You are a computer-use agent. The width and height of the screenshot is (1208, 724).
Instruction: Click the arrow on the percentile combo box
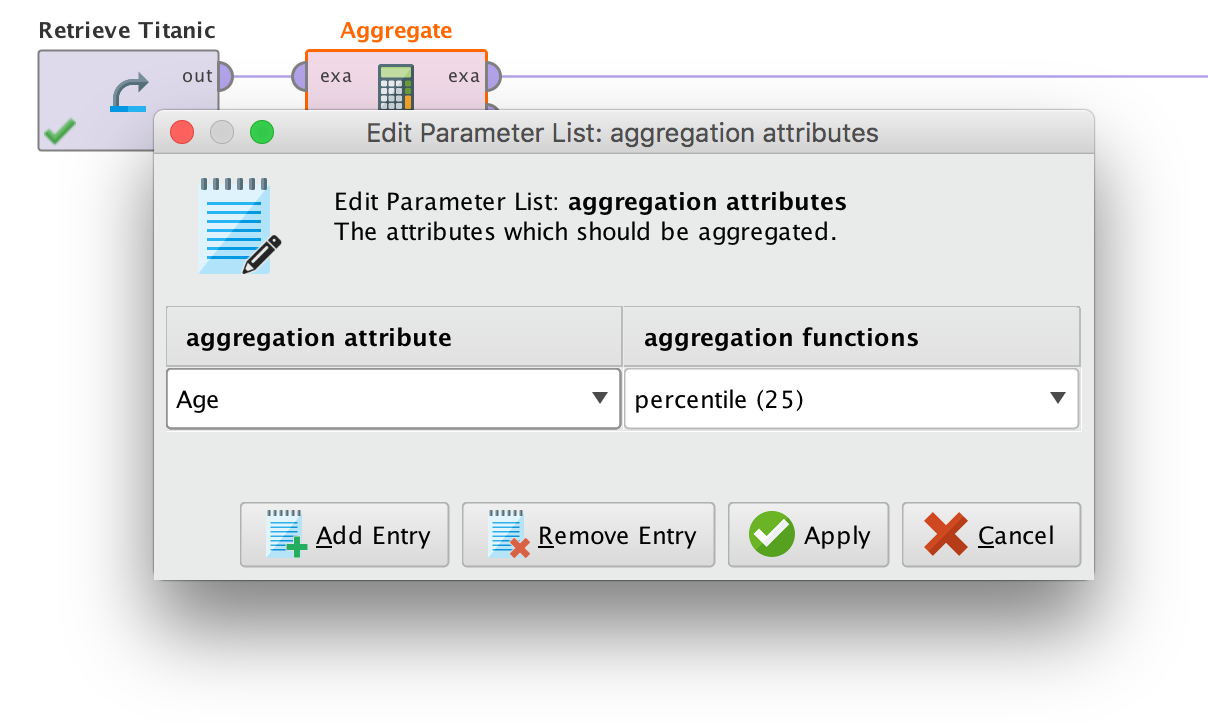click(1058, 398)
